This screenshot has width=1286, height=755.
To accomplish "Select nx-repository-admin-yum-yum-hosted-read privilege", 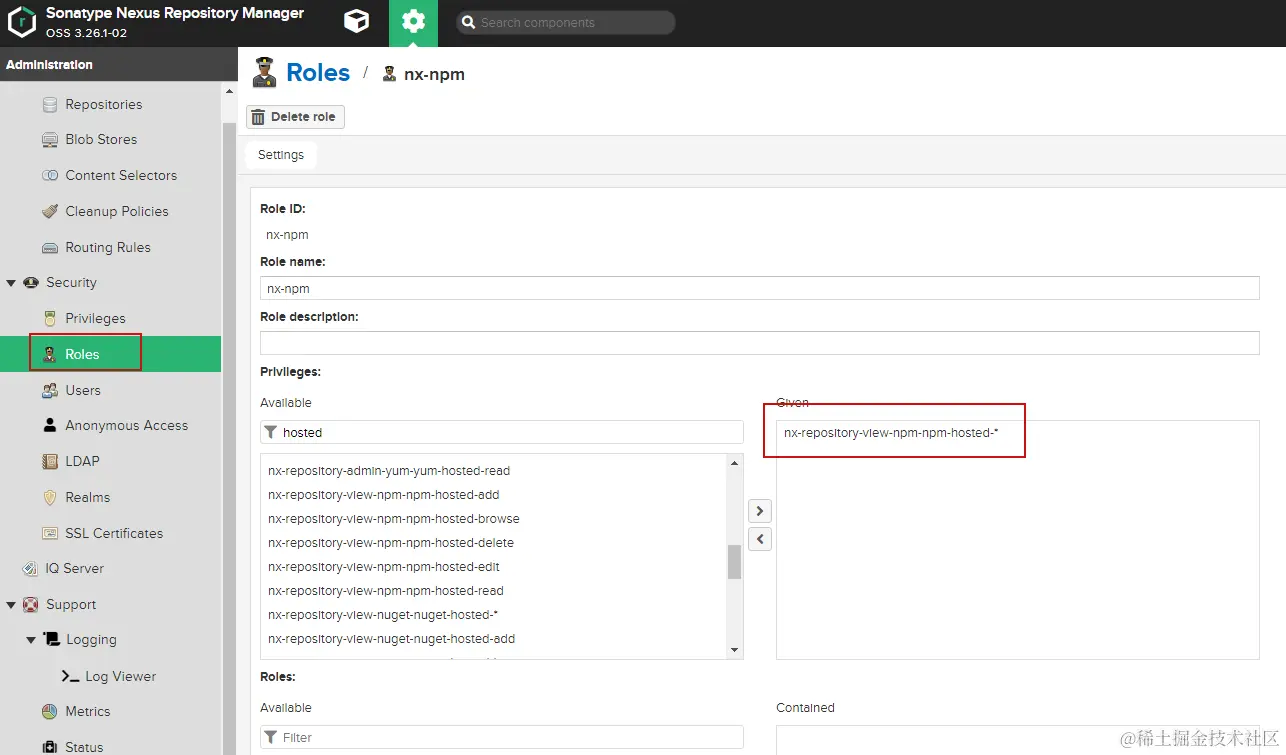I will coord(493,471).
